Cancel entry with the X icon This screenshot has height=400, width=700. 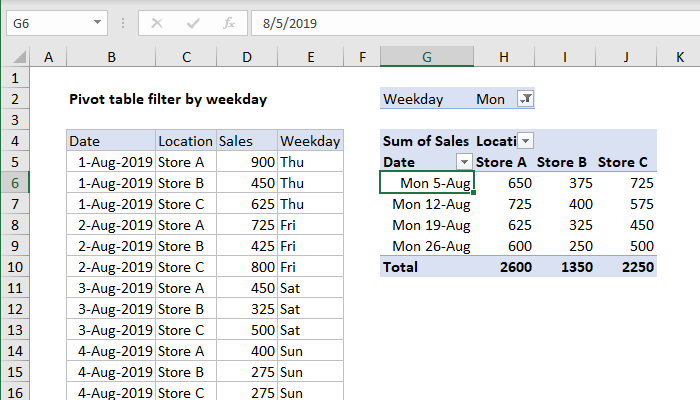tap(157, 23)
